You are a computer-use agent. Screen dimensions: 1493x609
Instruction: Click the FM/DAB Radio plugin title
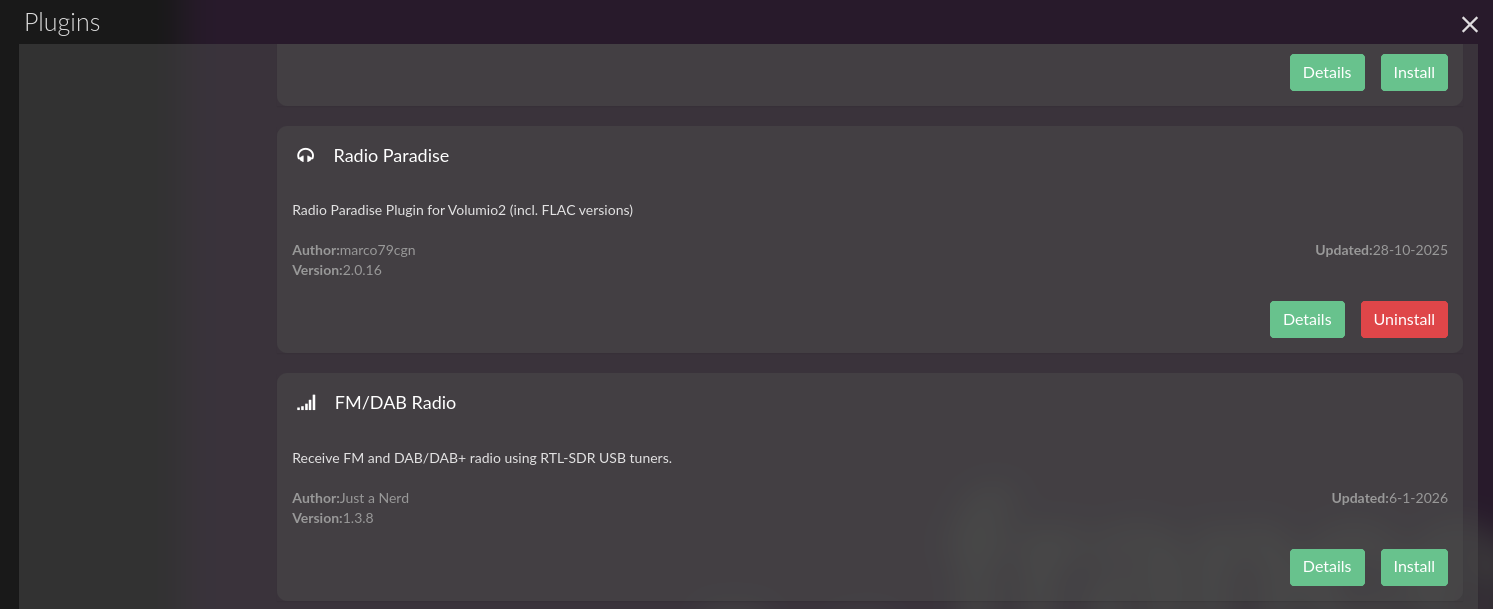tap(395, 403)
